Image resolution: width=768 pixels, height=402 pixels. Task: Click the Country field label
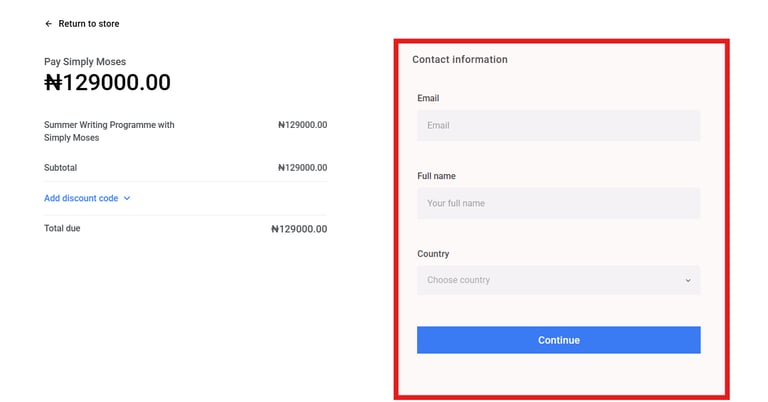tap(433, 254)
